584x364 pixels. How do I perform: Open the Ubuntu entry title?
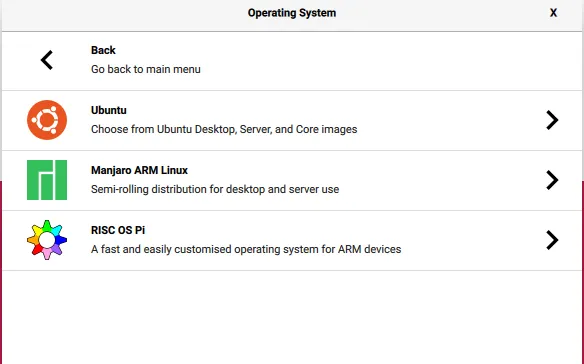[x=109, y=110]
